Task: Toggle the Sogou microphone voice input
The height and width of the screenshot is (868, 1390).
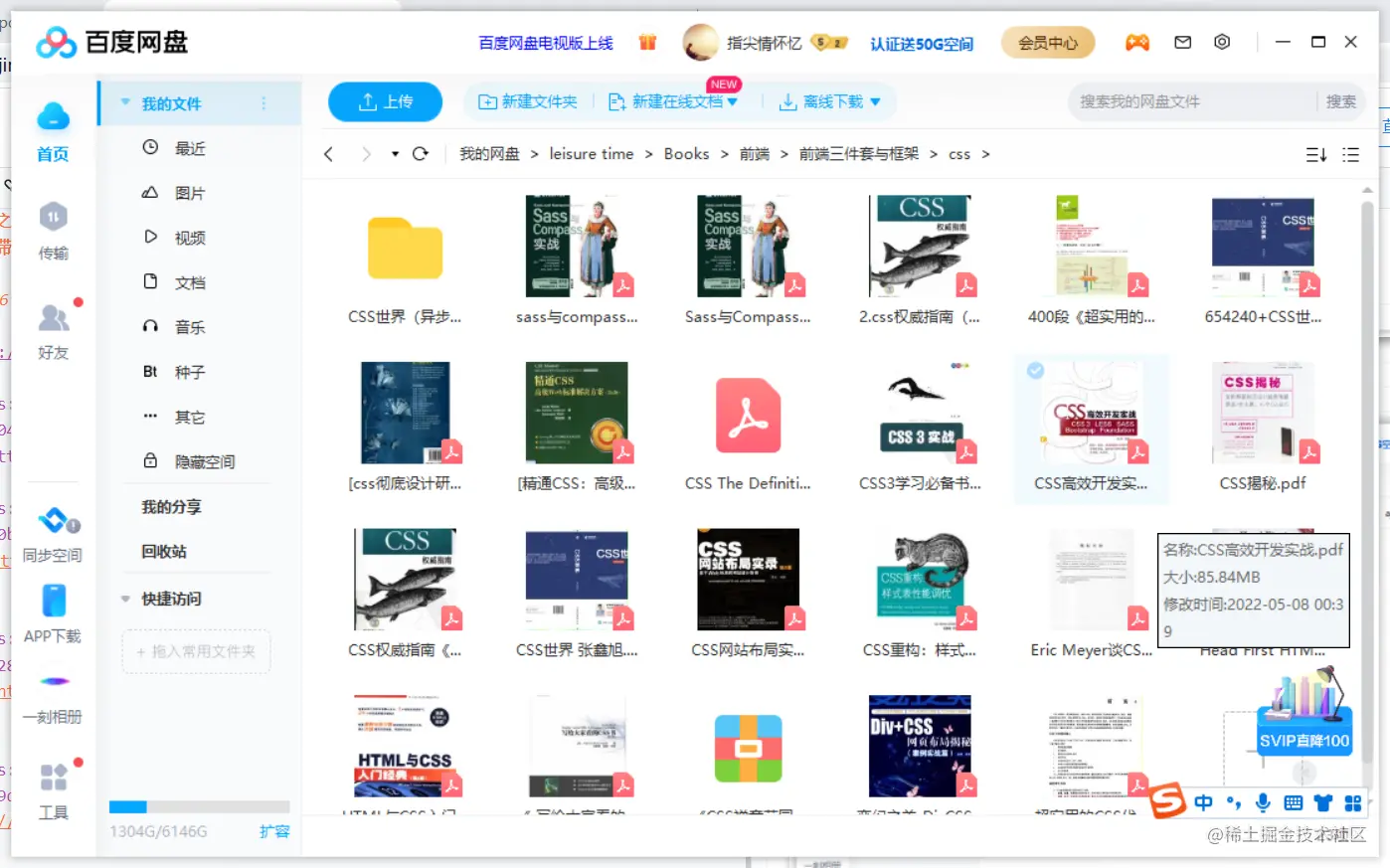Action: click(1263, 802)
